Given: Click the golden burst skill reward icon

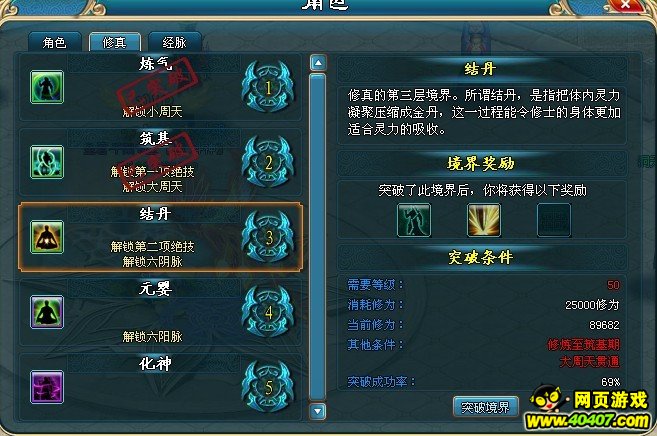Looking at the screenshot, I should pyautogui.click(x=484, y=220).
